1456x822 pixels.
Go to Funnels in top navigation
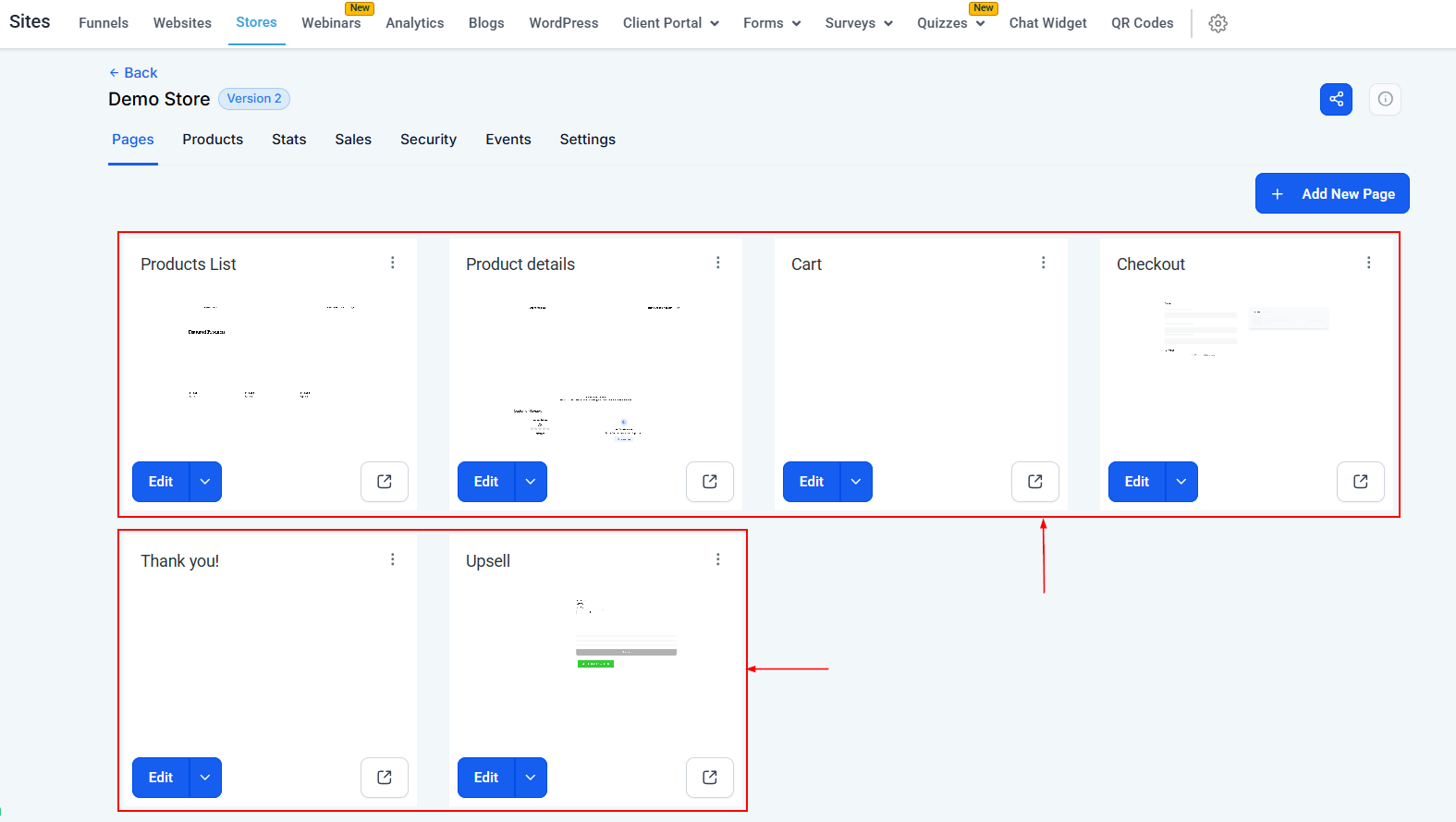click(x=104, y=23)
